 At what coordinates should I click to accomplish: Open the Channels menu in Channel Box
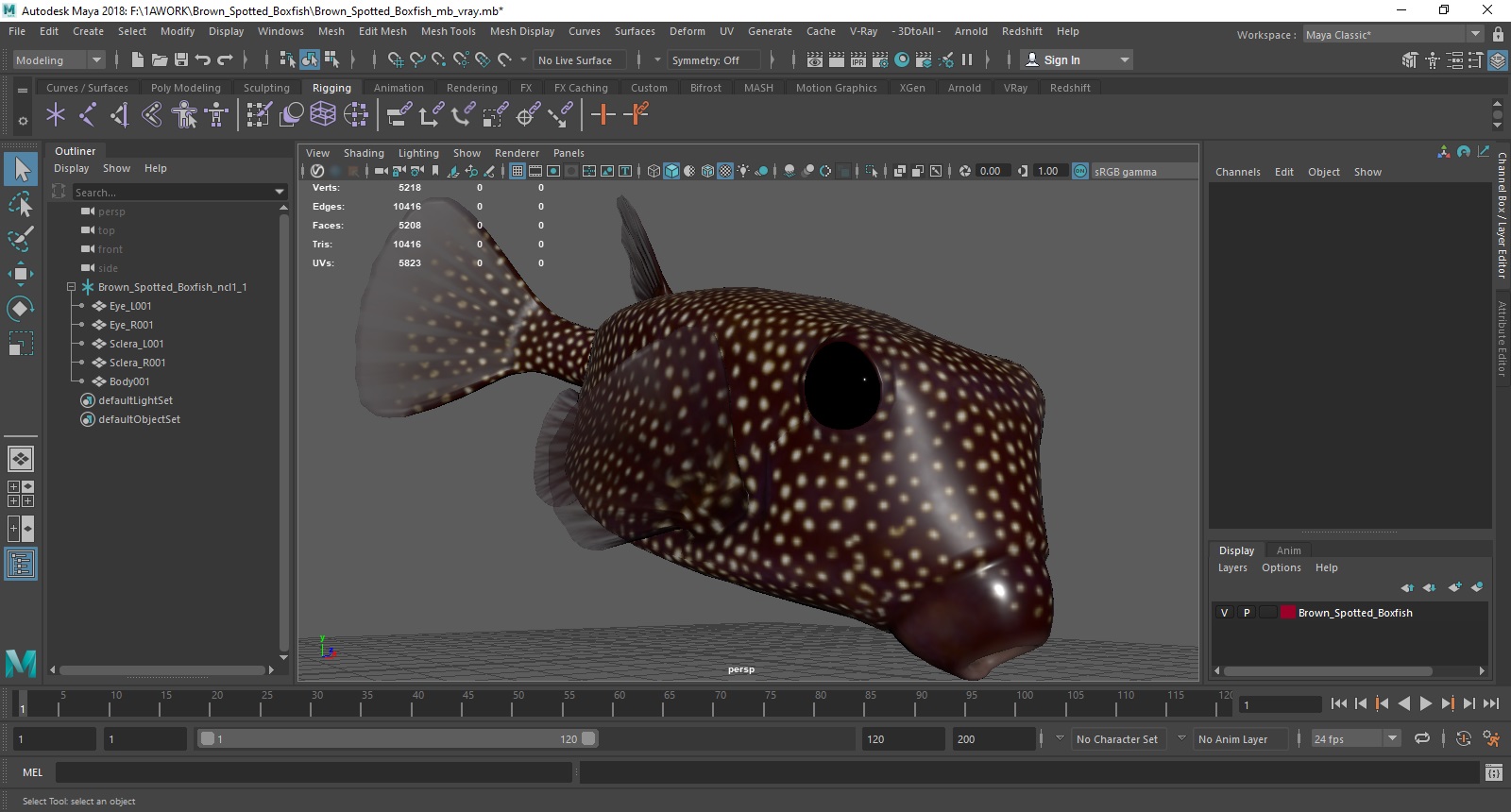[1237, 172]
